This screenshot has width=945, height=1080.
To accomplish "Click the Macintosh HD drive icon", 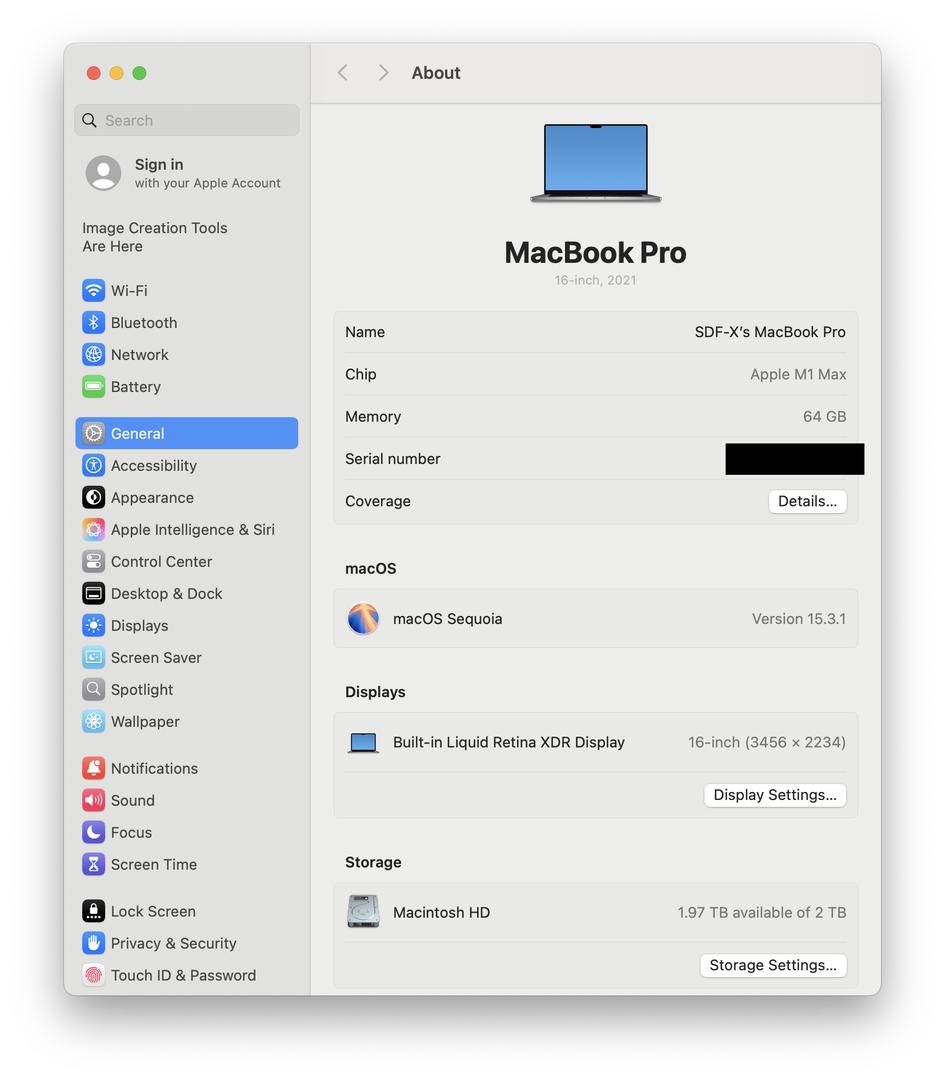I will click(x=363, y=912).
